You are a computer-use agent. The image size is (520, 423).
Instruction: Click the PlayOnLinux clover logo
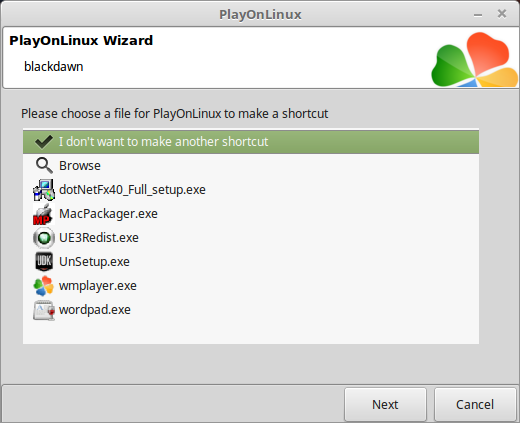tap(474, 59)
